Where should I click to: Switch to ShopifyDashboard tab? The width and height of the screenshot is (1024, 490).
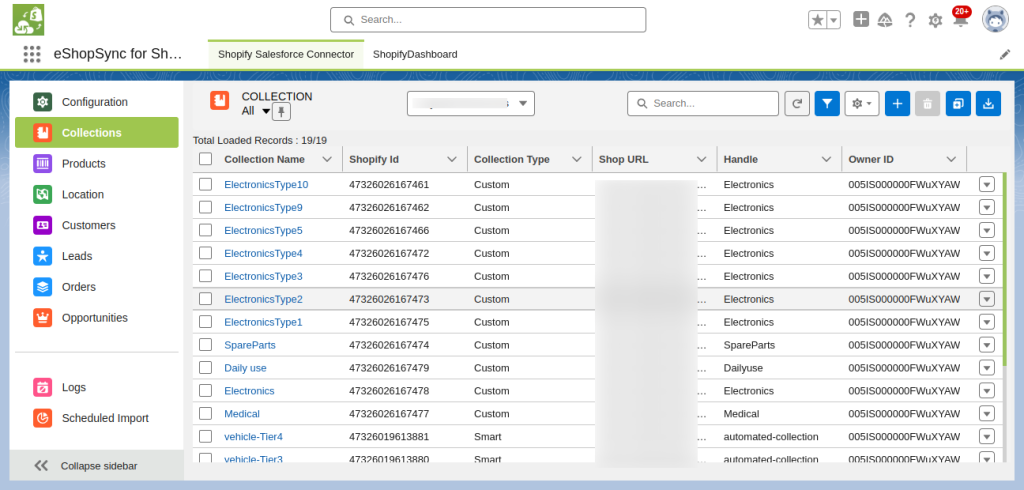(415, 54)
